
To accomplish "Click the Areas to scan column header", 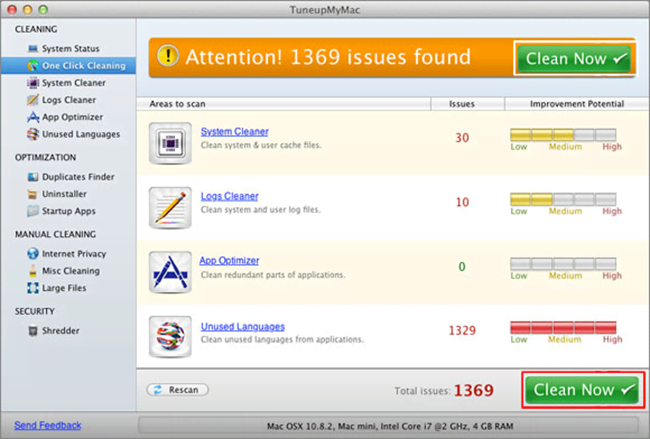I will point(284,104).
